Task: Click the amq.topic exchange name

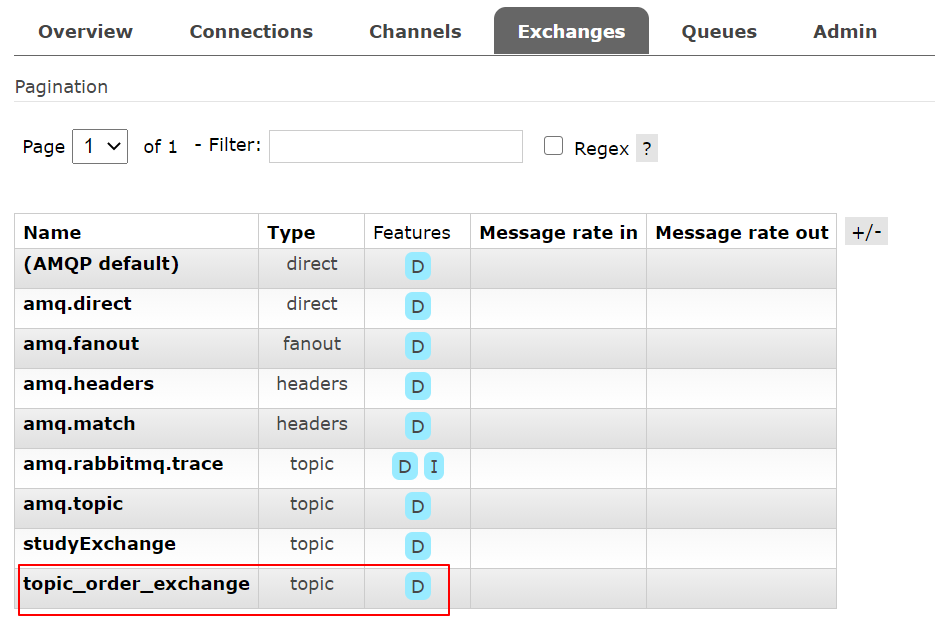Action: 73,504
